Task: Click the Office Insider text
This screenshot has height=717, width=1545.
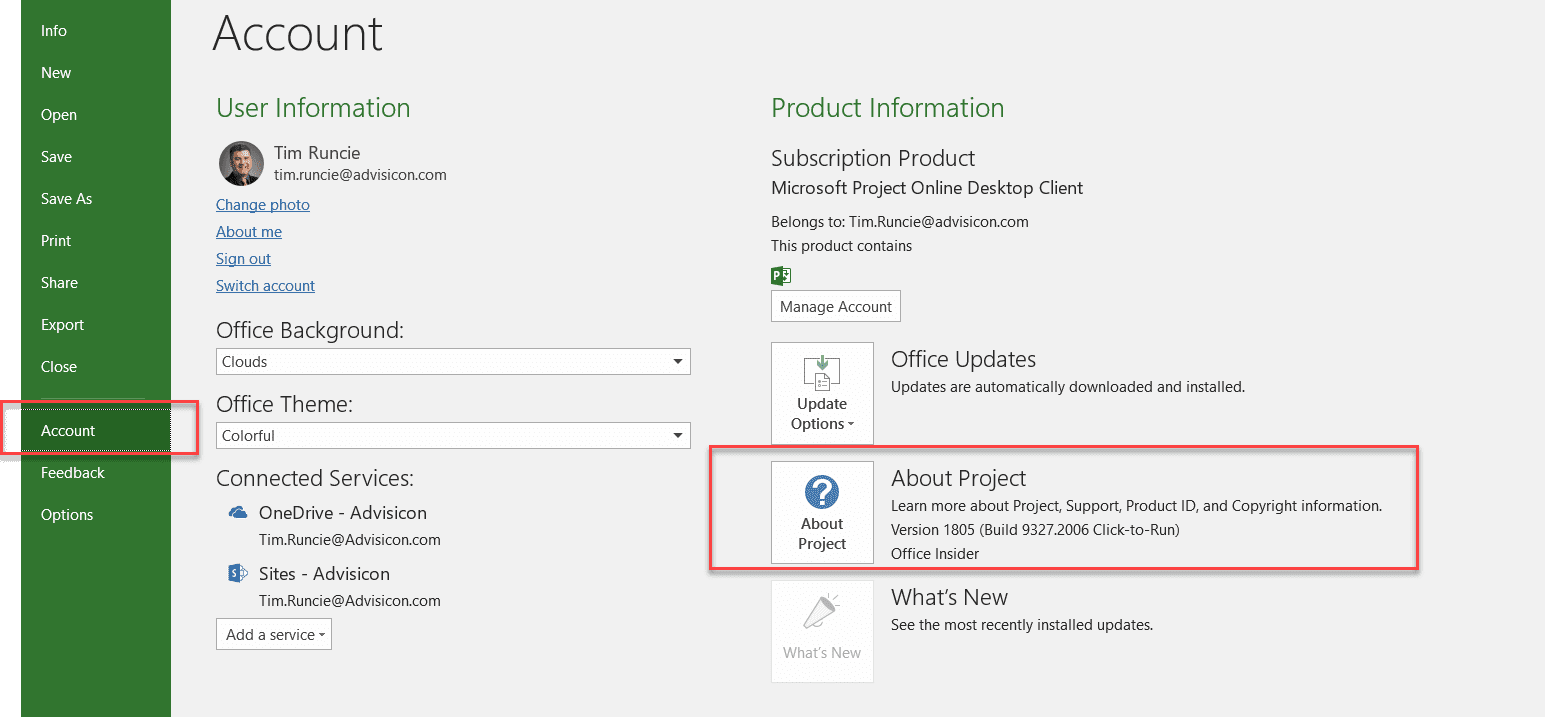Action: 935,554
